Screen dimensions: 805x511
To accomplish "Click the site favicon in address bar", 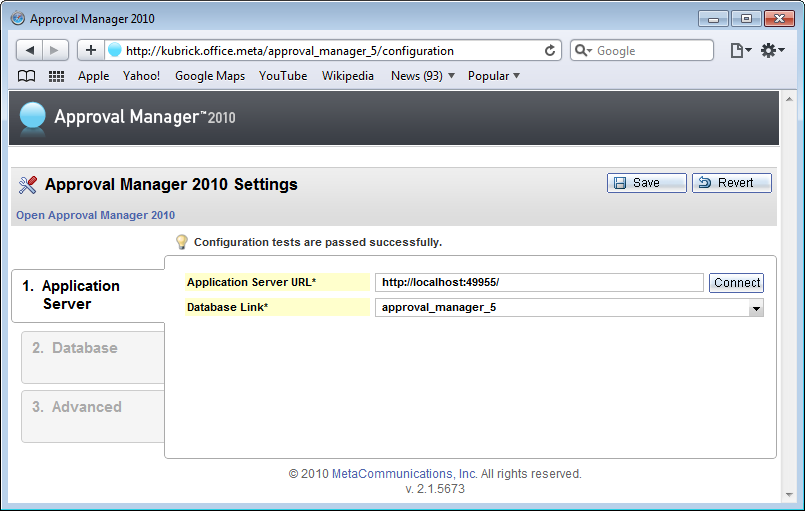I will [x=115, y=50].
